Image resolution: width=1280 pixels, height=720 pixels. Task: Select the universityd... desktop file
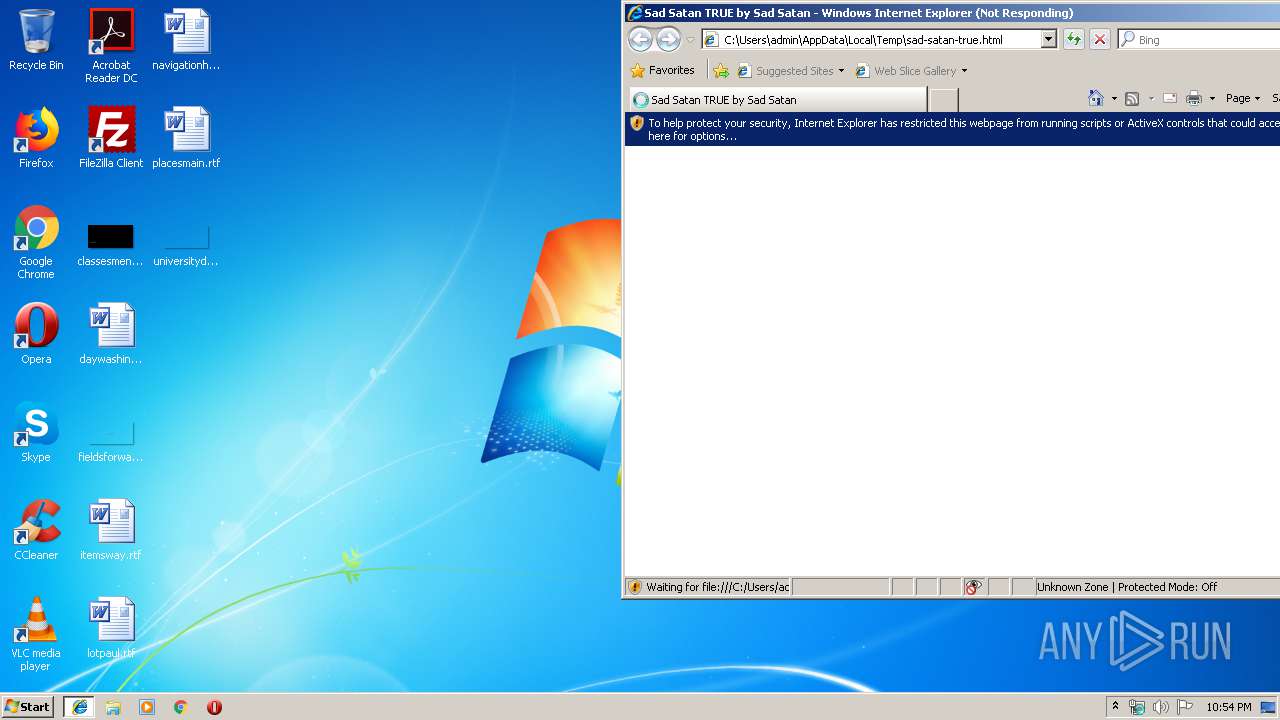click(186, 245)
